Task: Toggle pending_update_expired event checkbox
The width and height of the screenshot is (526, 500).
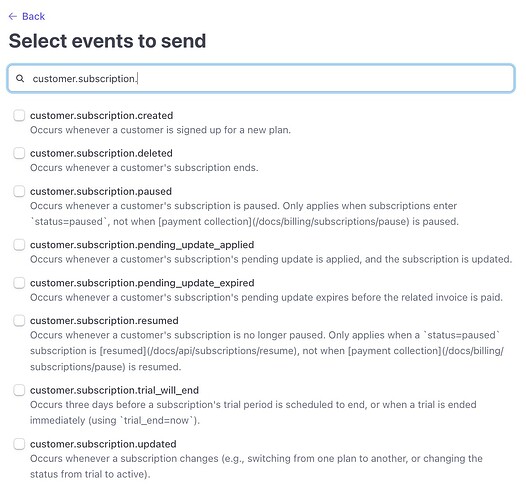Action: [x=19, y=283]
